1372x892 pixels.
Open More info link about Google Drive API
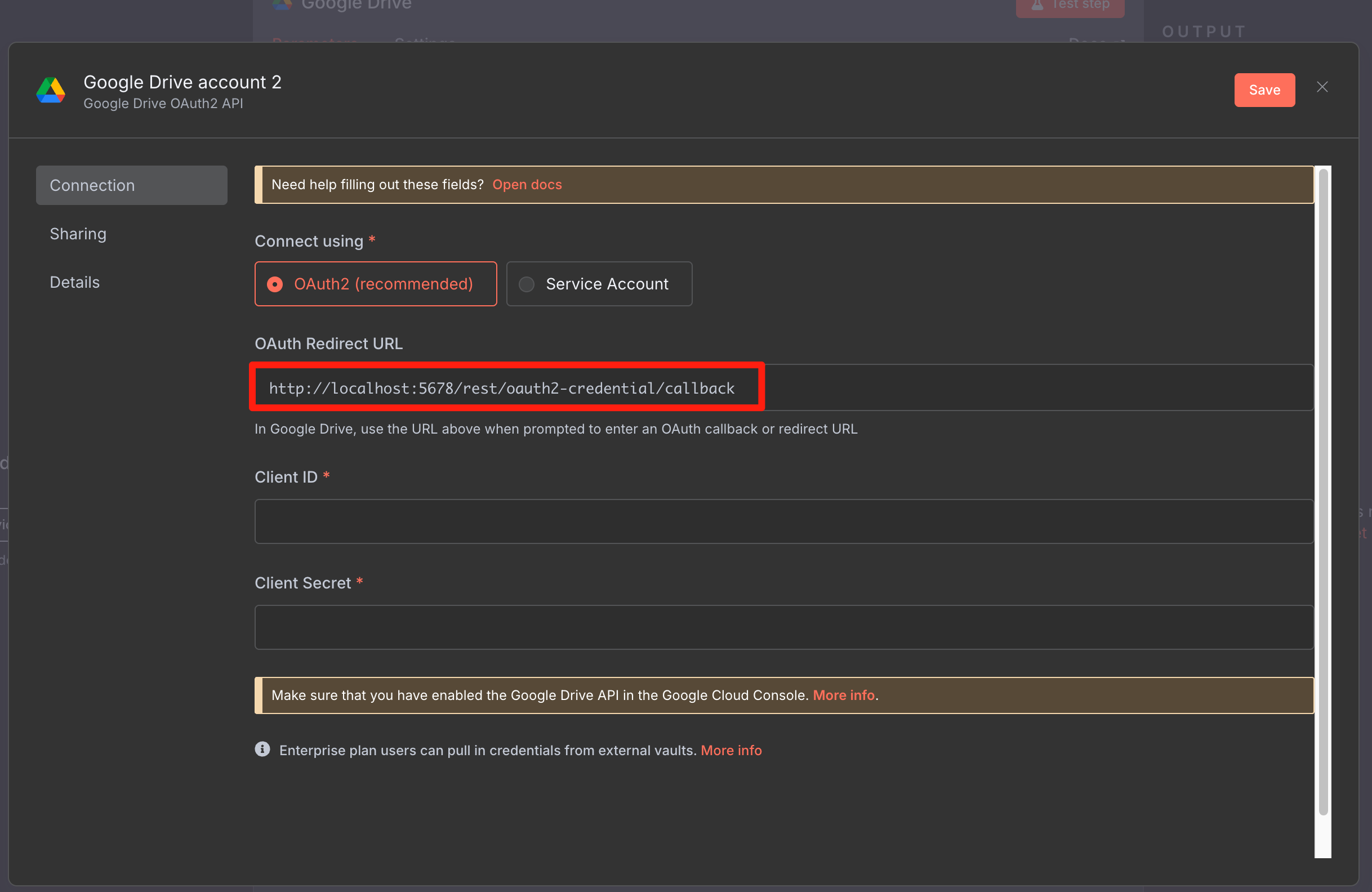pyautogui.click(x=843, y=695)
